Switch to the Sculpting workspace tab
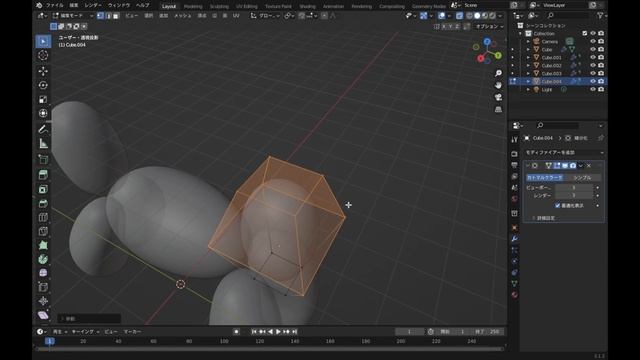The width and height of the screenshot is (640, 360). (219, 6)
